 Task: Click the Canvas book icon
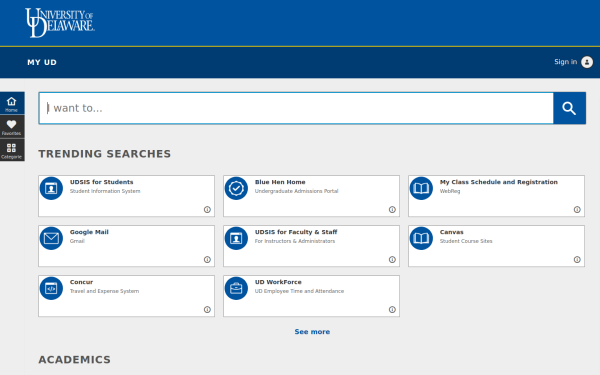point(421,238)
